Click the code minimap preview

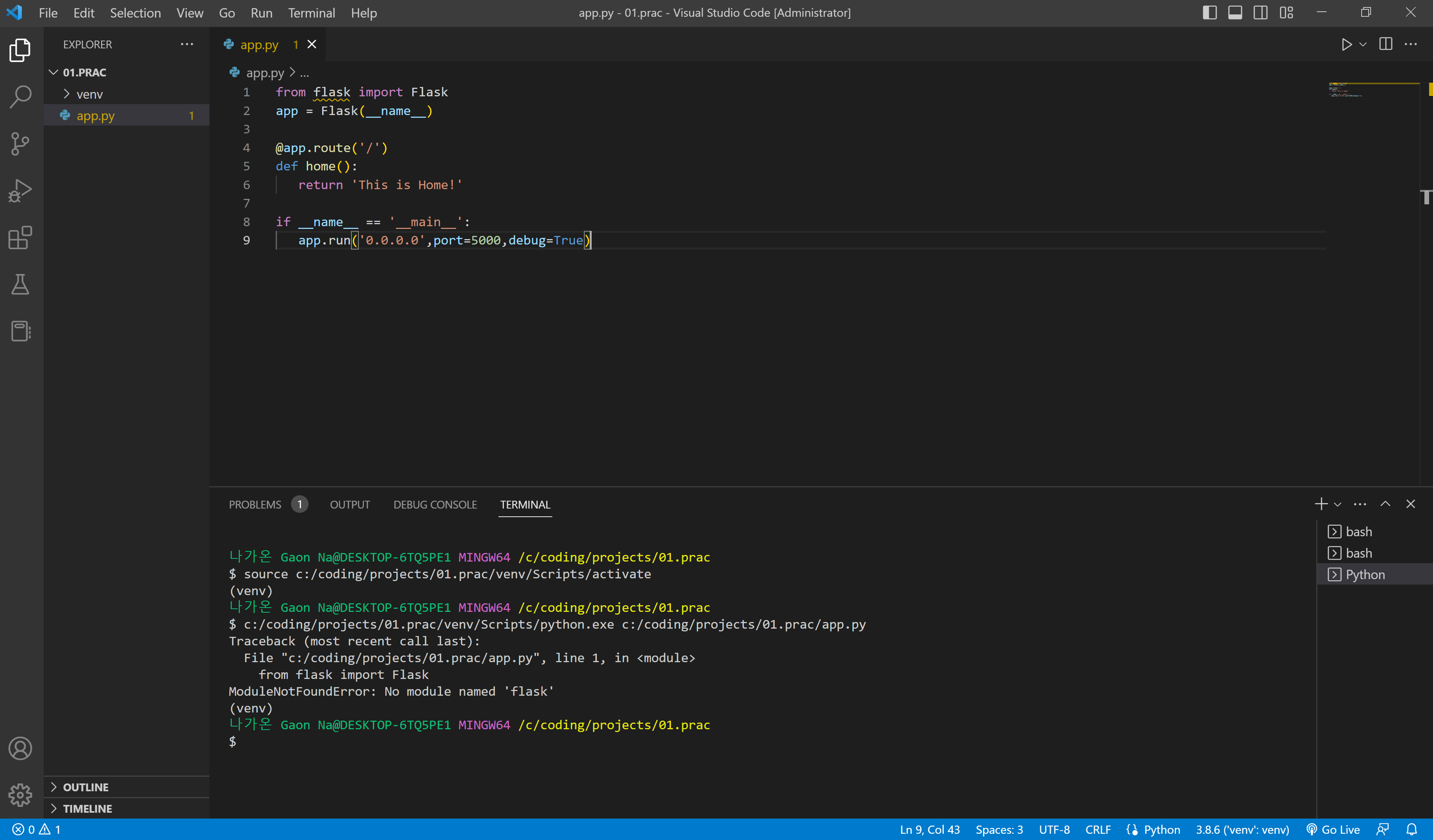tap(1345, 90)
